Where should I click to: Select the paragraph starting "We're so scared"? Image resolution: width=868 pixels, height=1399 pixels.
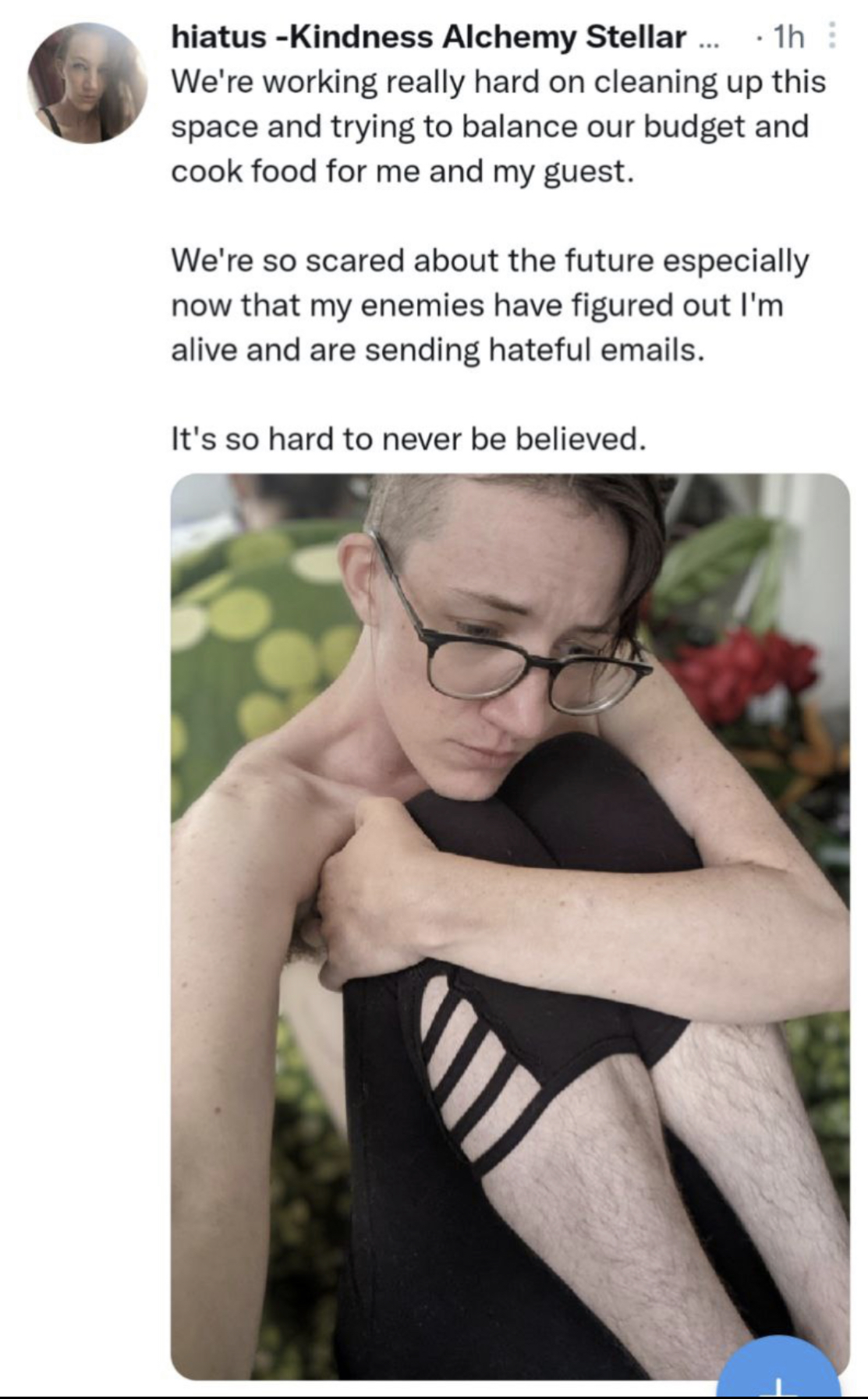click(490, 305)
